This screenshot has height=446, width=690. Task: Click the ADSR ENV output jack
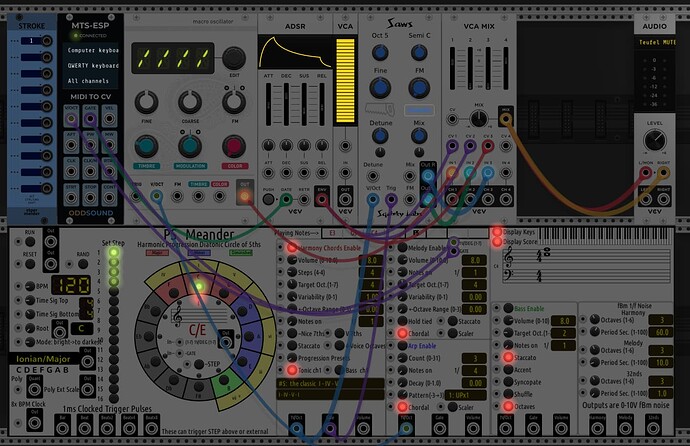[x=322, y=200]
